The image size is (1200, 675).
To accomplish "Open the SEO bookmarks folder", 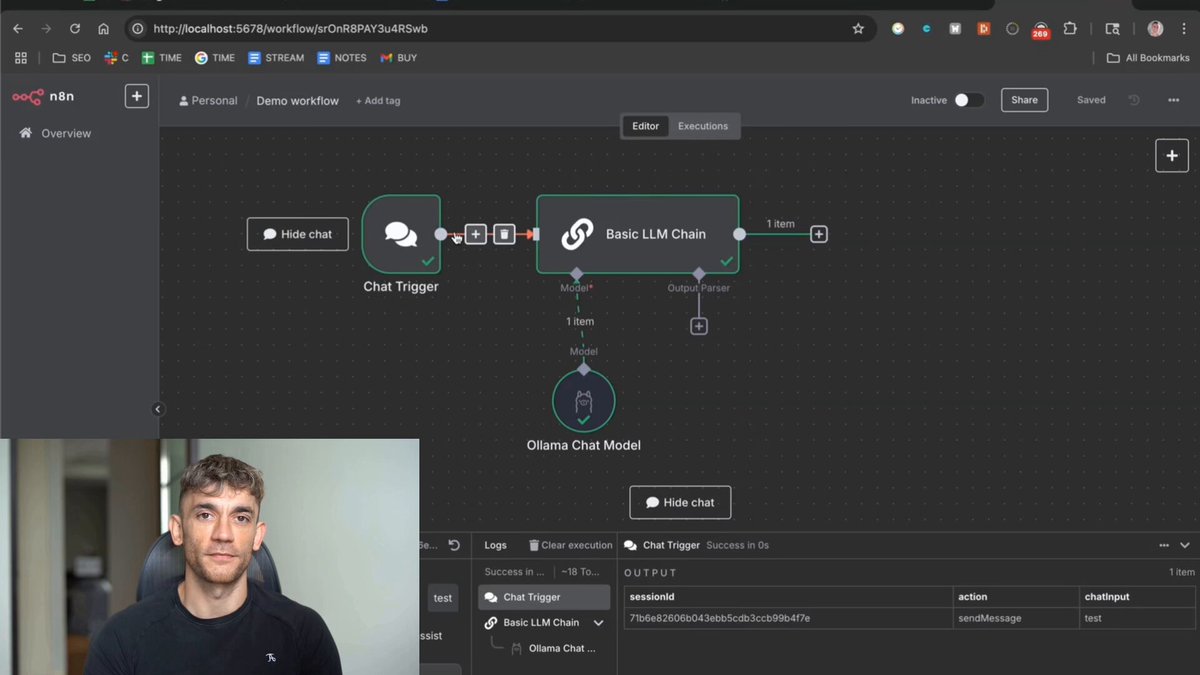I will pos(71,58).
